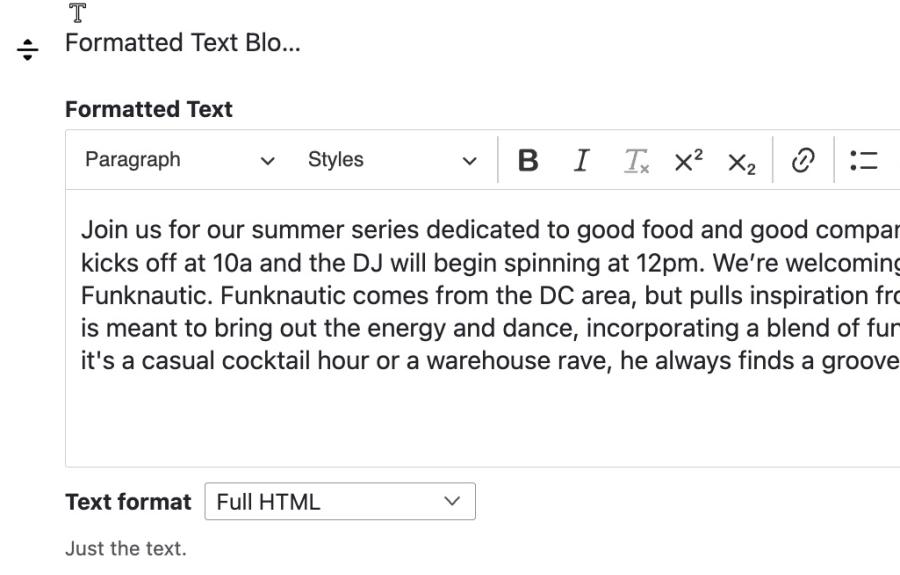Viewport: 900px width, 575px height.
Task: Click the text type T icon
Action: tap(78, 13)
